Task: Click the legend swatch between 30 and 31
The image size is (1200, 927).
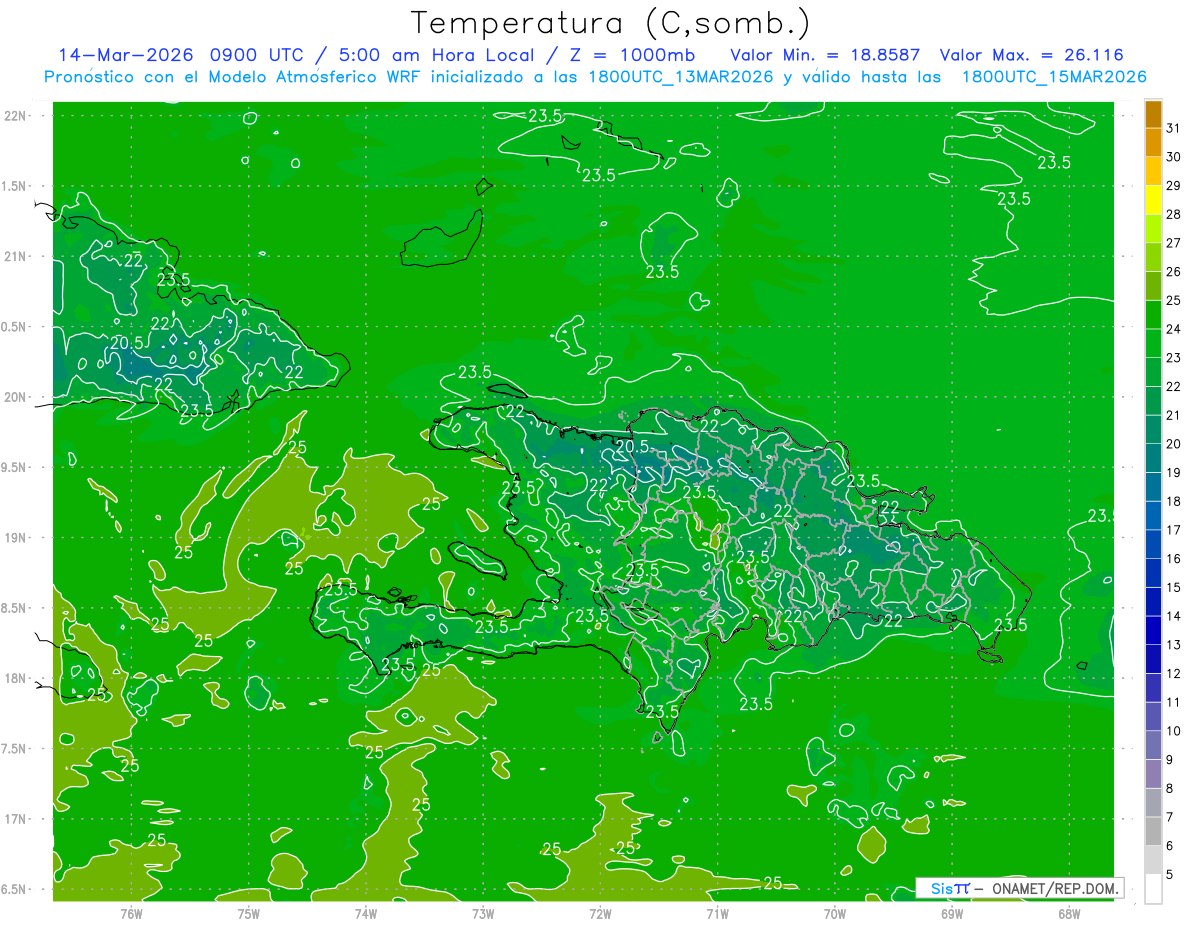Action: pyautogui.click(x=1153, y=143)
